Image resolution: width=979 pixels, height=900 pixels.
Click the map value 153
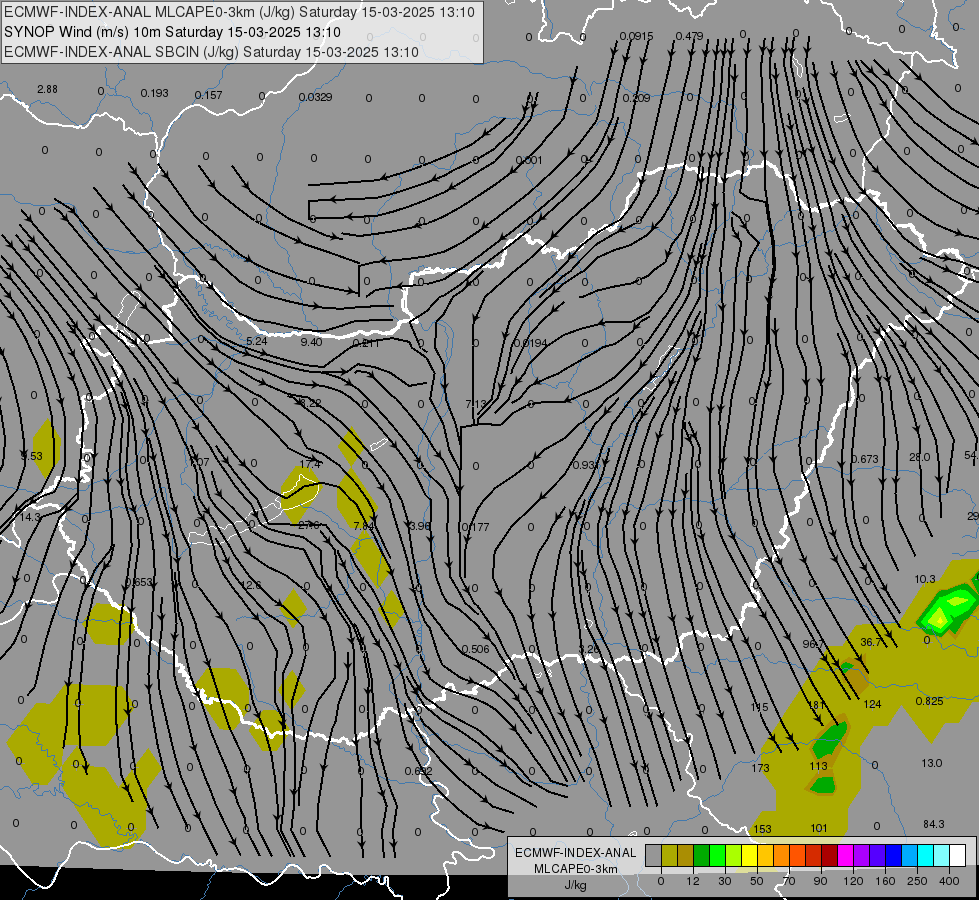tap(762, 829)
